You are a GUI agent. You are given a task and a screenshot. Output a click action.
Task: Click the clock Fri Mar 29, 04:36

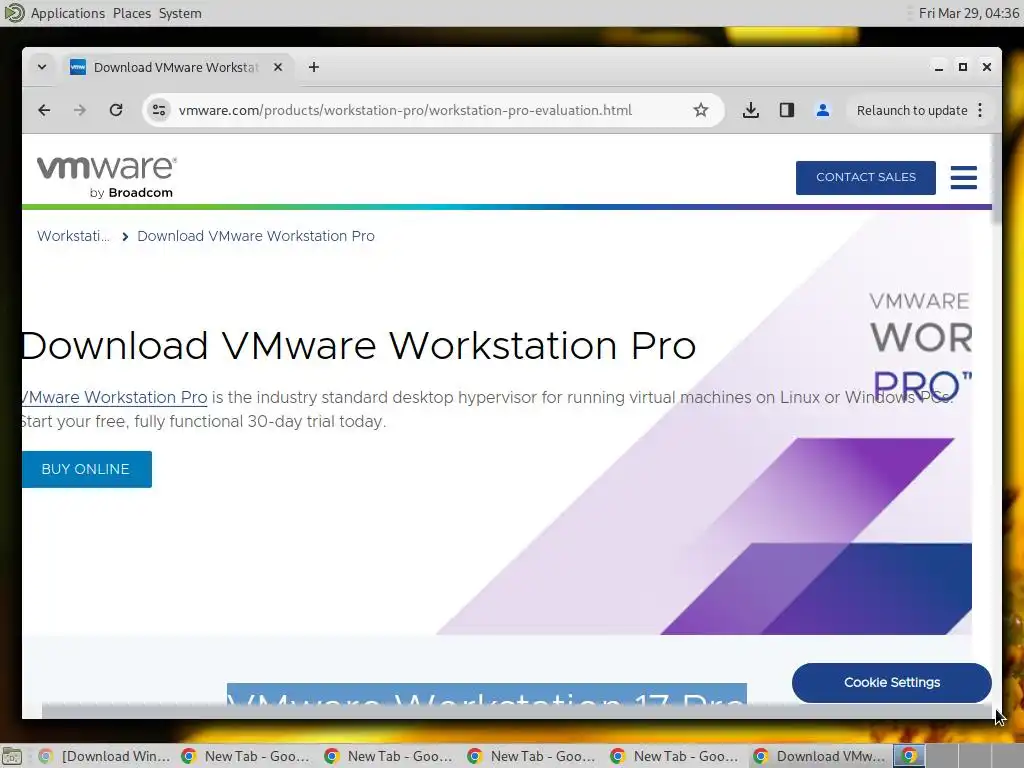pyautogui.click(x=968, y=13)
